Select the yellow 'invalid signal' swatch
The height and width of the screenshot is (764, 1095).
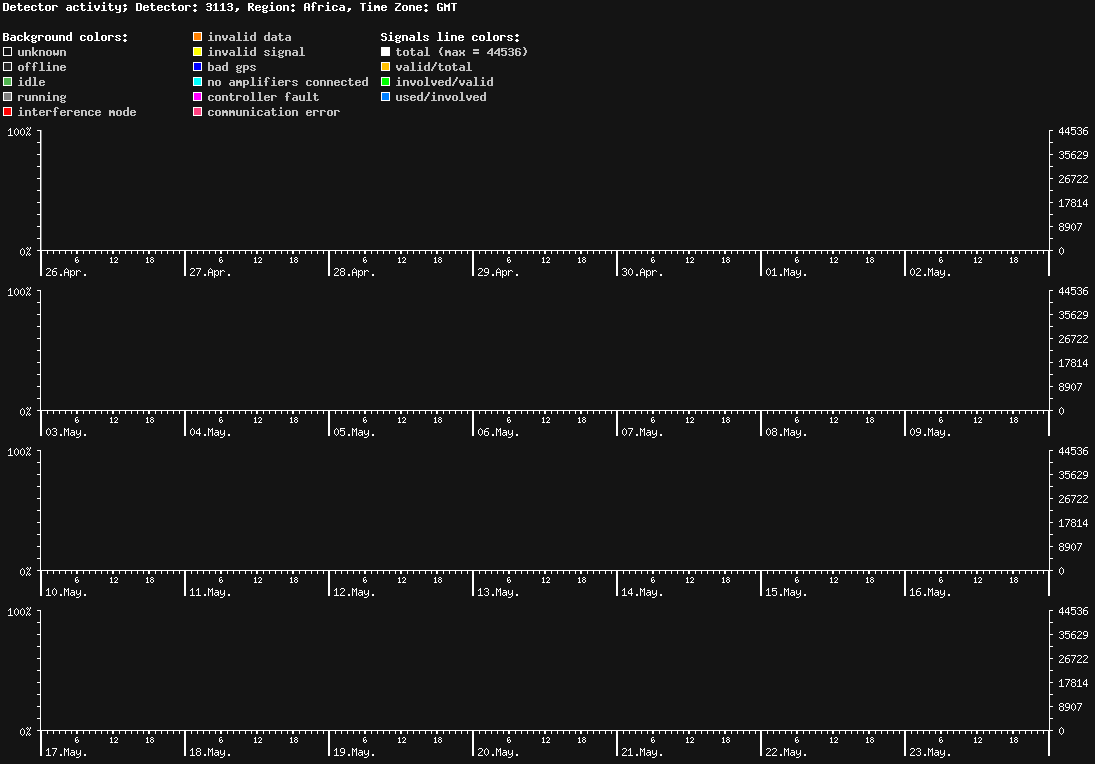coord(198,52)
